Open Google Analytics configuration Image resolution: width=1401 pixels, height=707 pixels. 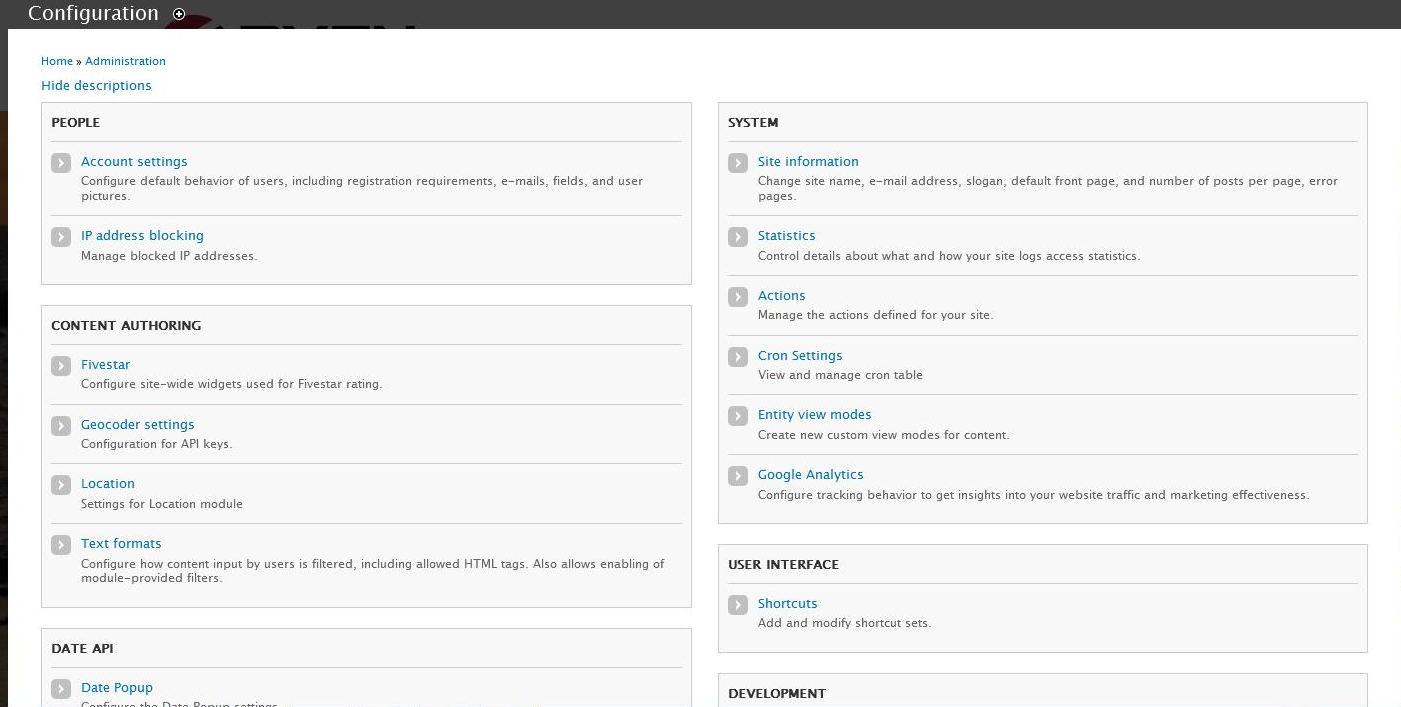tap(810, 475)
